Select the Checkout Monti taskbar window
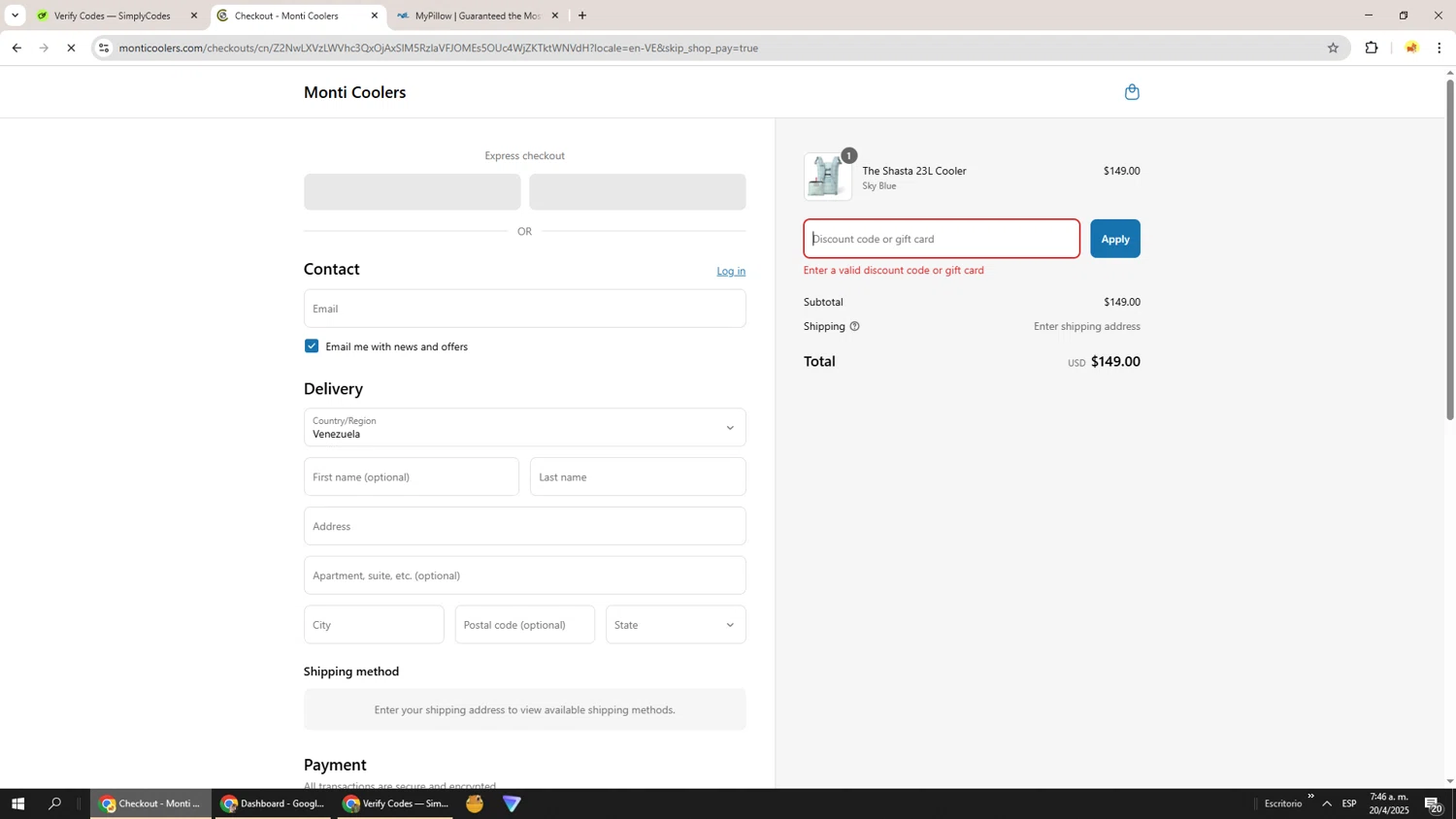 pyautogui.click(x=150, y=803)
